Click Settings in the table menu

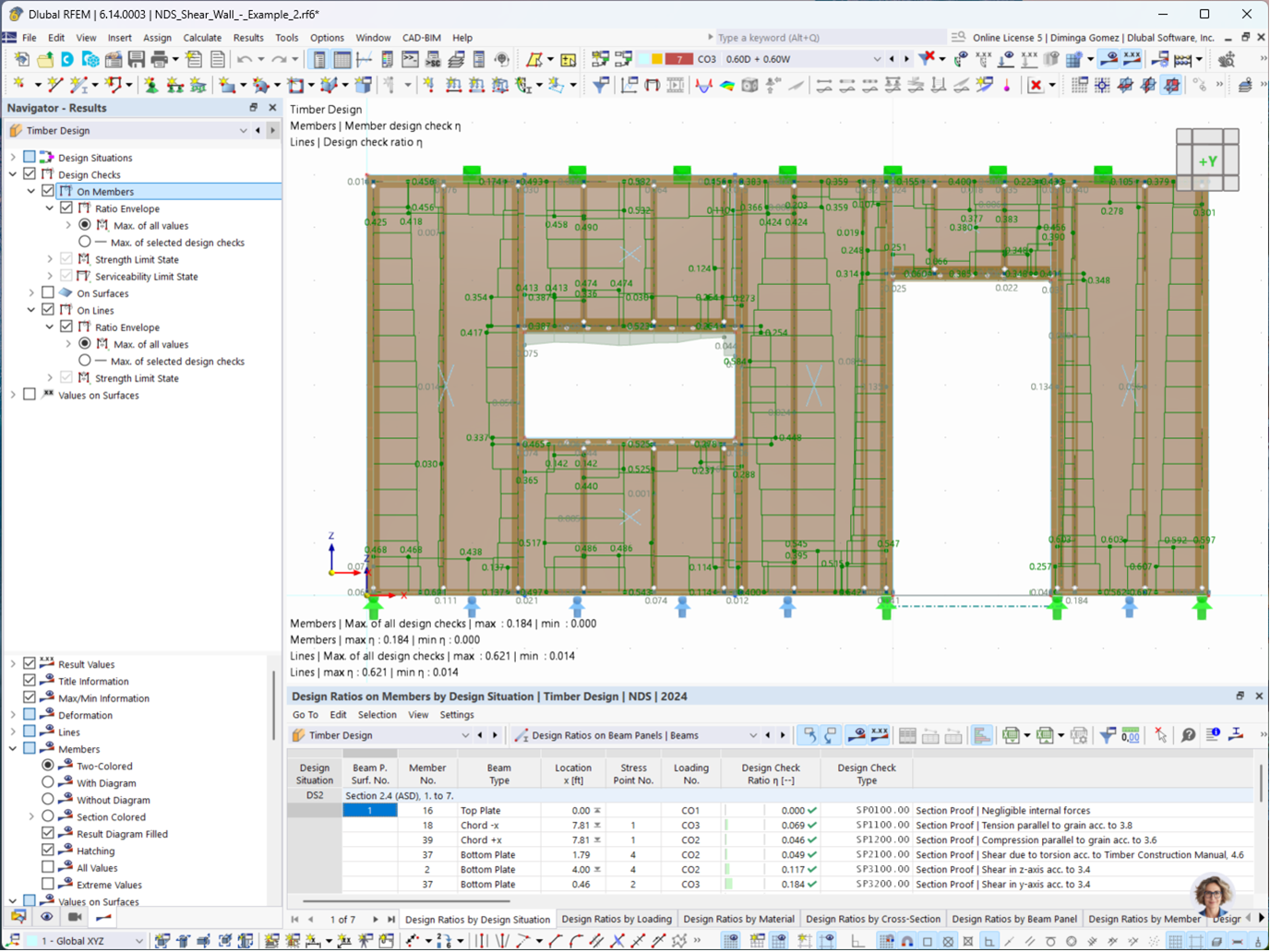pyautogui.click(x=457, y=715)
